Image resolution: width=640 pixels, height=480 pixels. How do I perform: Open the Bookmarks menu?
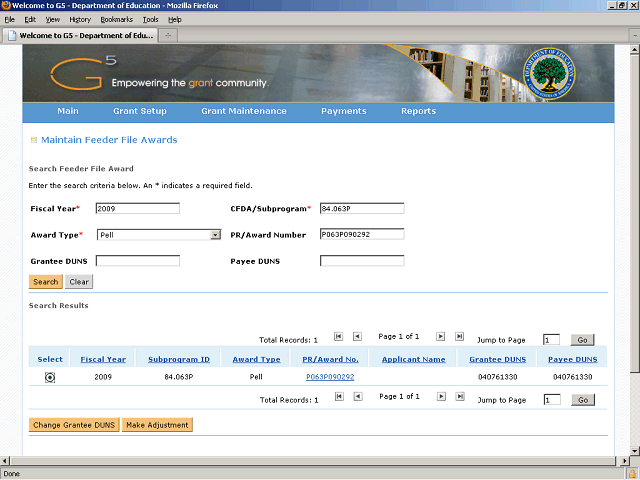pyautogui.click(x=117, y=20)
